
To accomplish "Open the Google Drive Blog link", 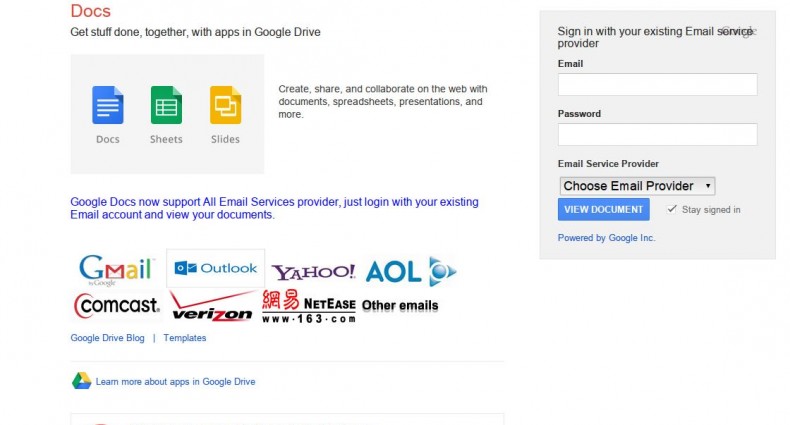I will point(107,338).
